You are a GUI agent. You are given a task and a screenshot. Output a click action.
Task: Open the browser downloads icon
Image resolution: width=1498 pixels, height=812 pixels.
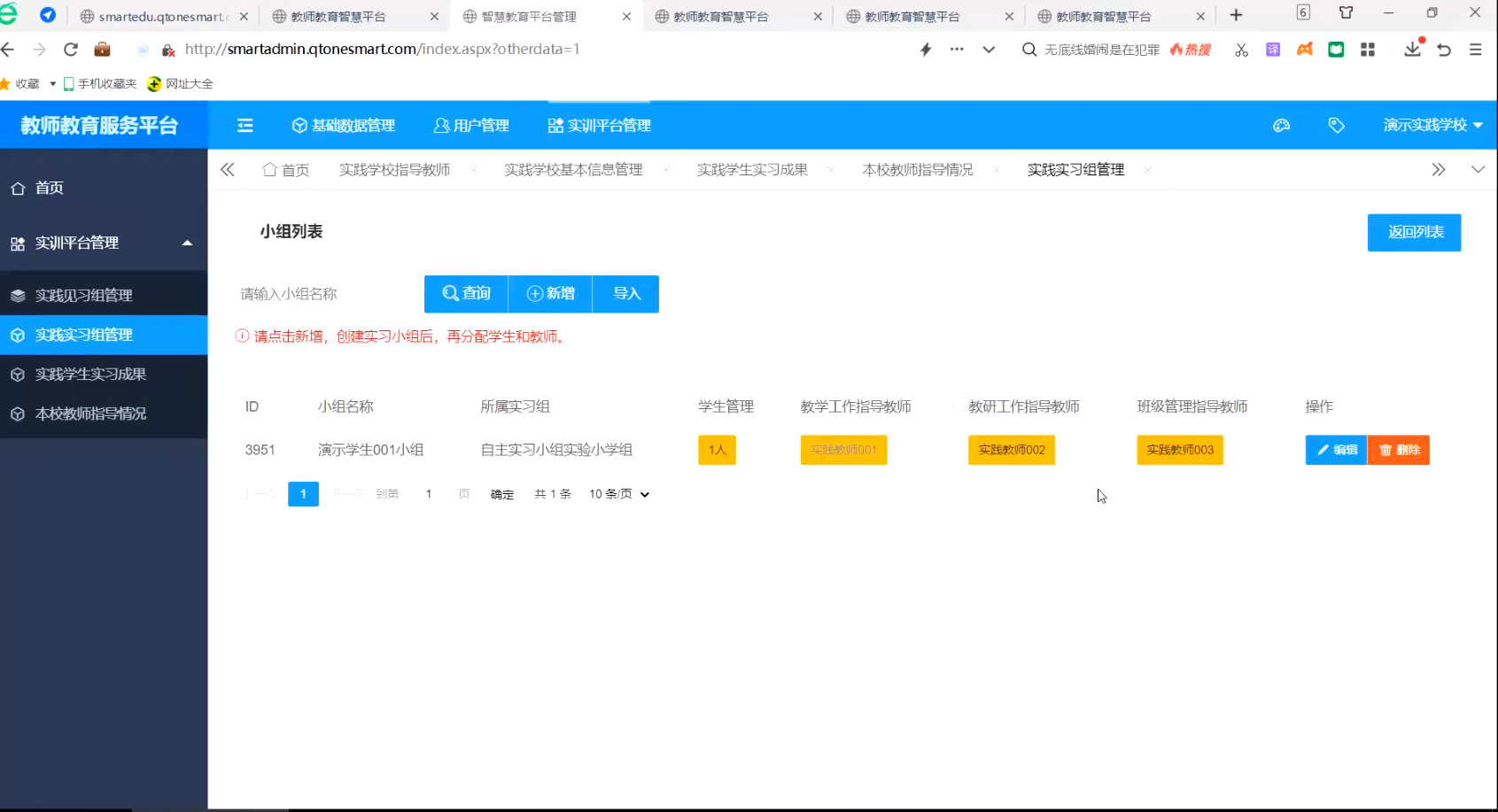(x=1412, y=50)
